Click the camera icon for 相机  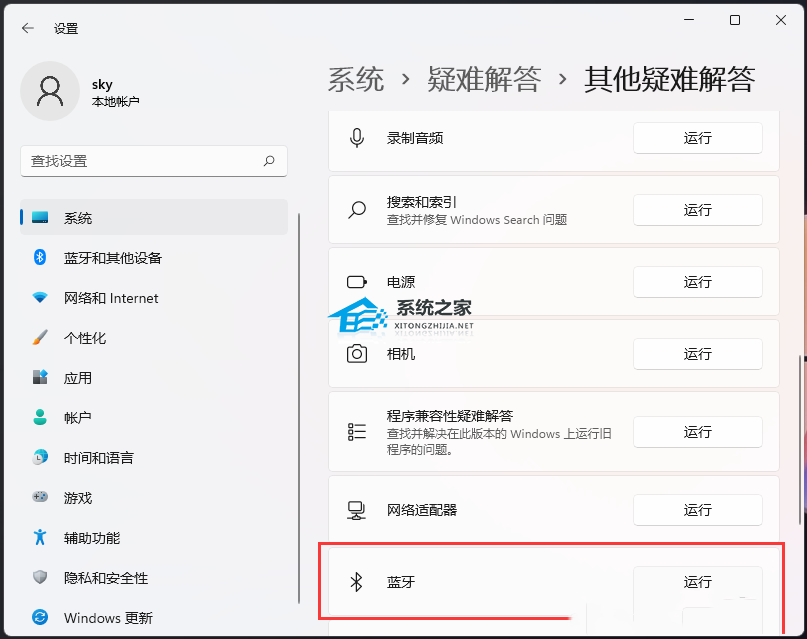pyautogui.click(x=357, y=354)
